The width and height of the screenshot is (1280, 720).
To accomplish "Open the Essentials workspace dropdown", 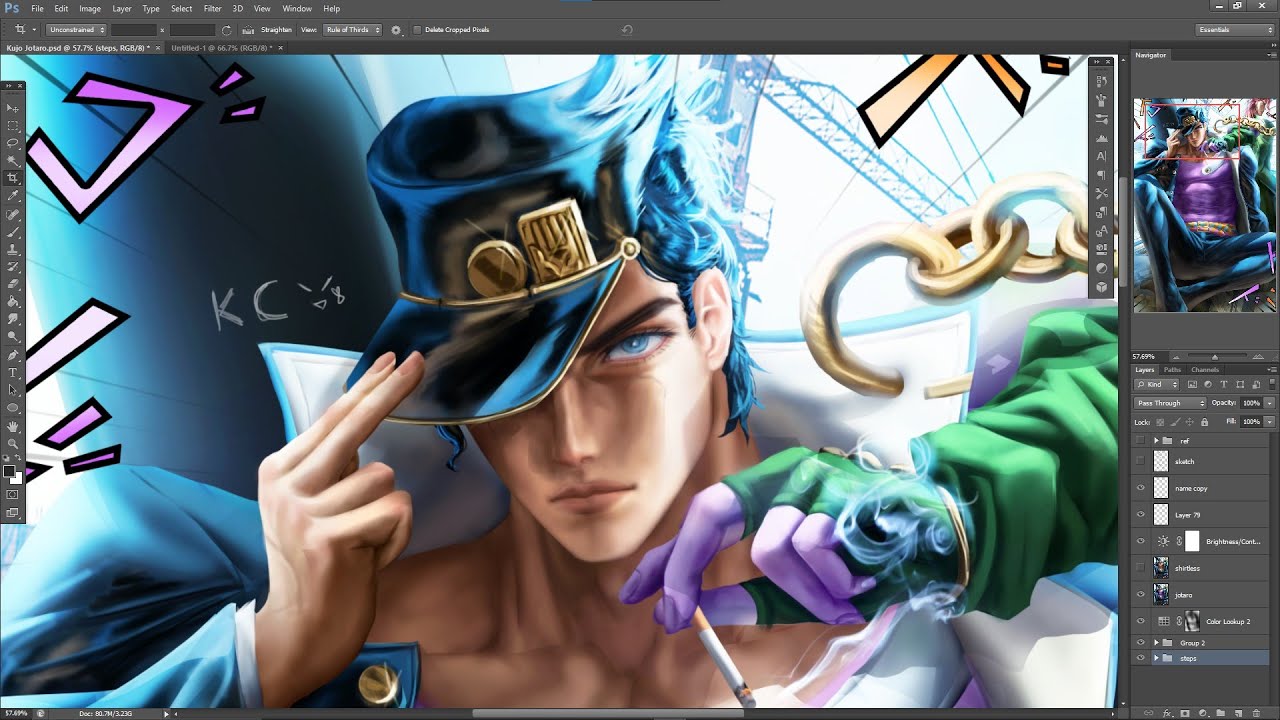I will point(1236,30).
